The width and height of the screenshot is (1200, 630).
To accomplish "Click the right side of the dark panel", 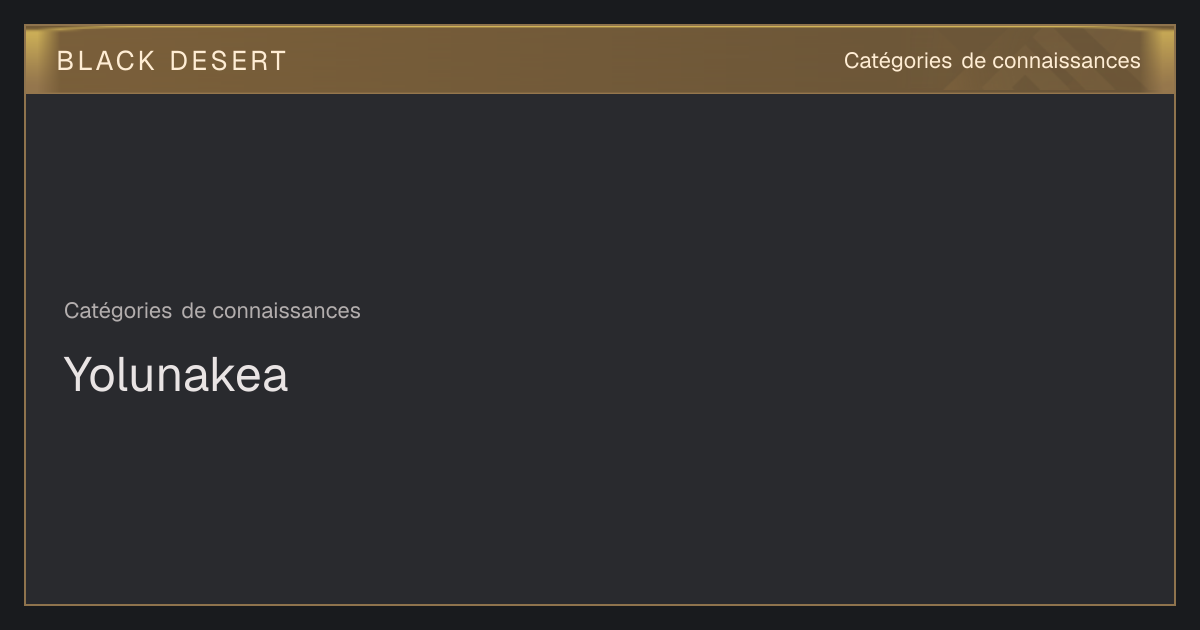I will 1000,350.
